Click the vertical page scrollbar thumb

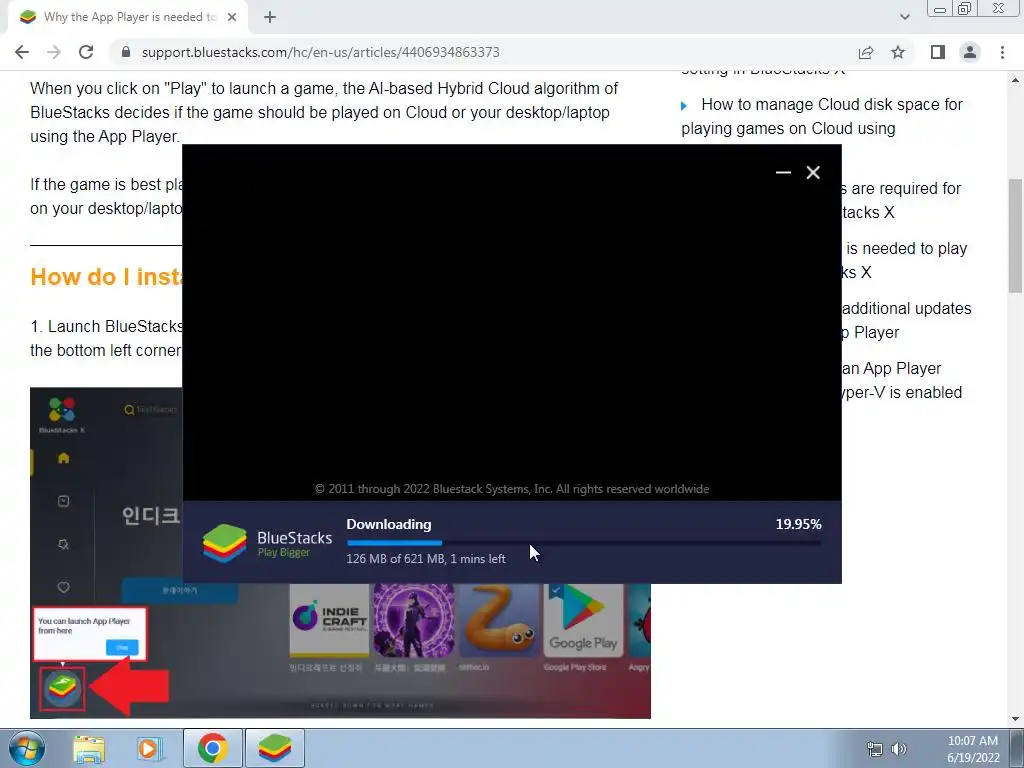tap(1016, 235)
